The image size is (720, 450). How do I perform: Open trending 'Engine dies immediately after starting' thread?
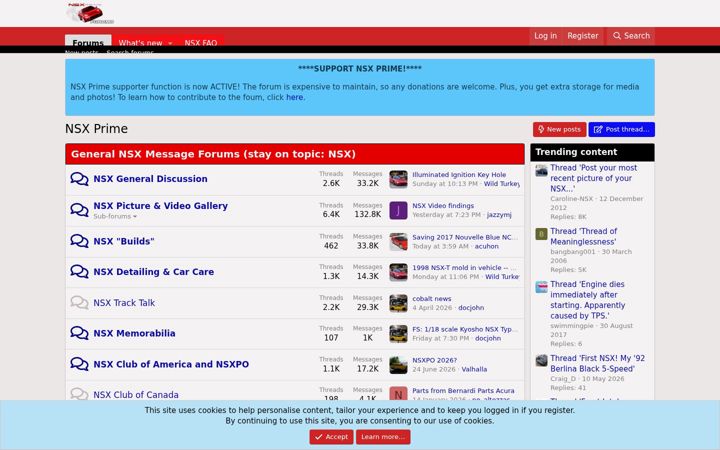pyautogui.click(x=588, y=300)
